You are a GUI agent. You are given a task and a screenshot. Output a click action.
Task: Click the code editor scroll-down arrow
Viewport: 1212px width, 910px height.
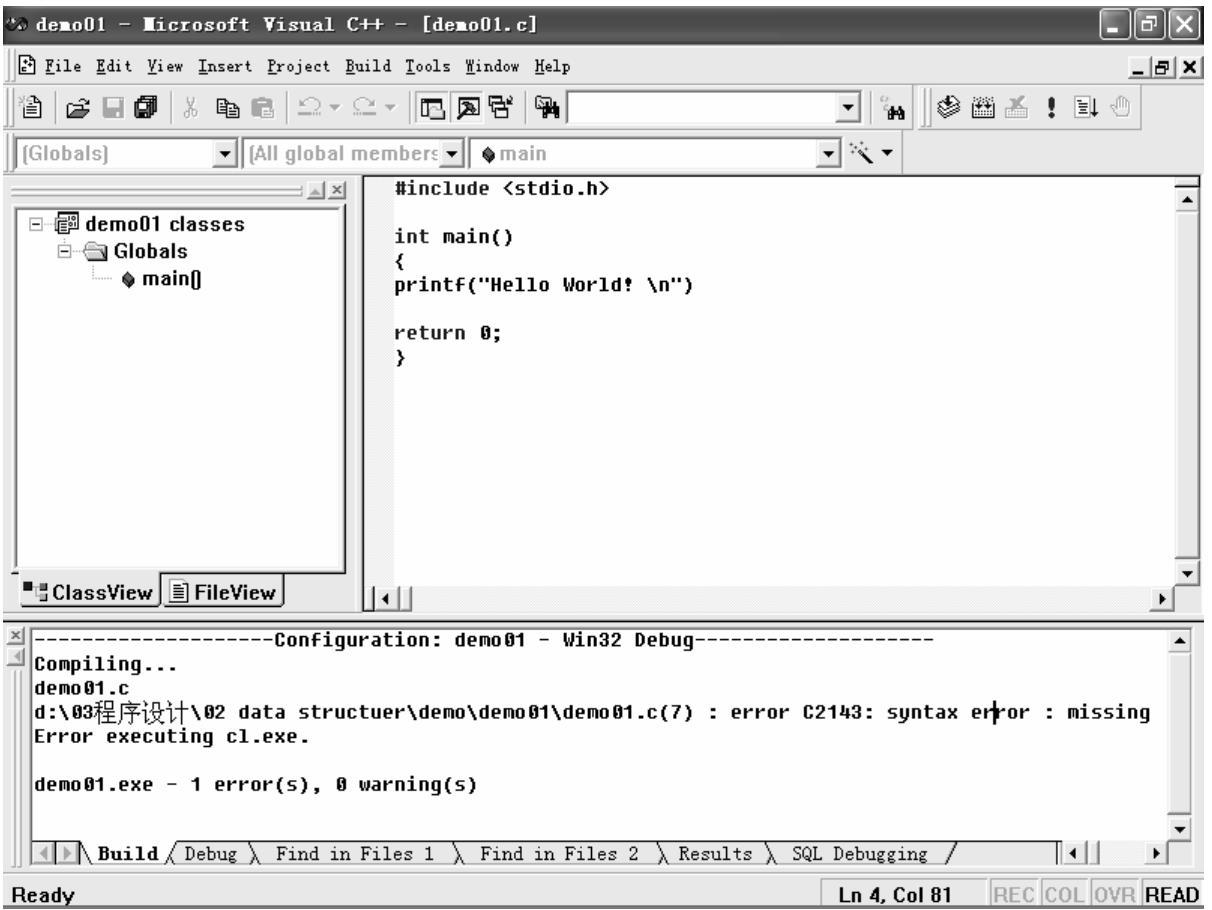tap(1189, 573)
